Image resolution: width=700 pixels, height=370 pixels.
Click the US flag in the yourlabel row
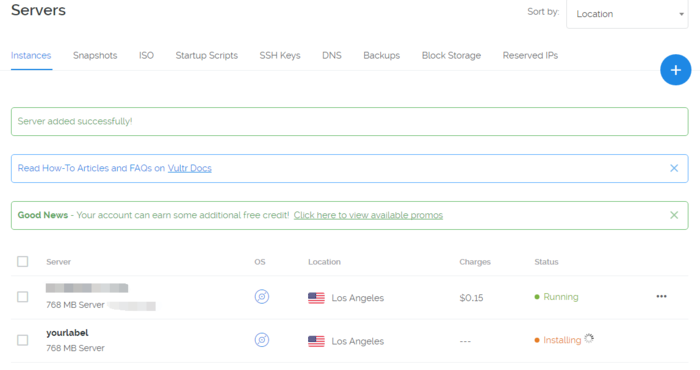316,341
